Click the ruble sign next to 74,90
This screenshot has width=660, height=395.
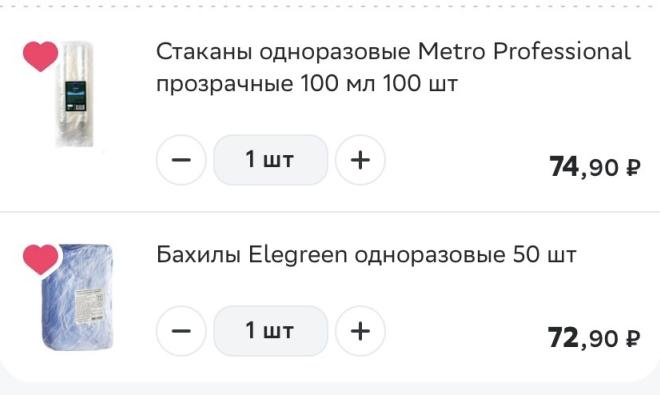point(633,168)
